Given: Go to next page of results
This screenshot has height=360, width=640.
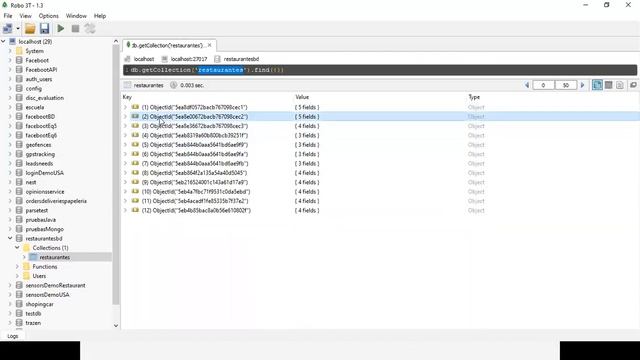Looking at the screenshot, I should 582,85.
